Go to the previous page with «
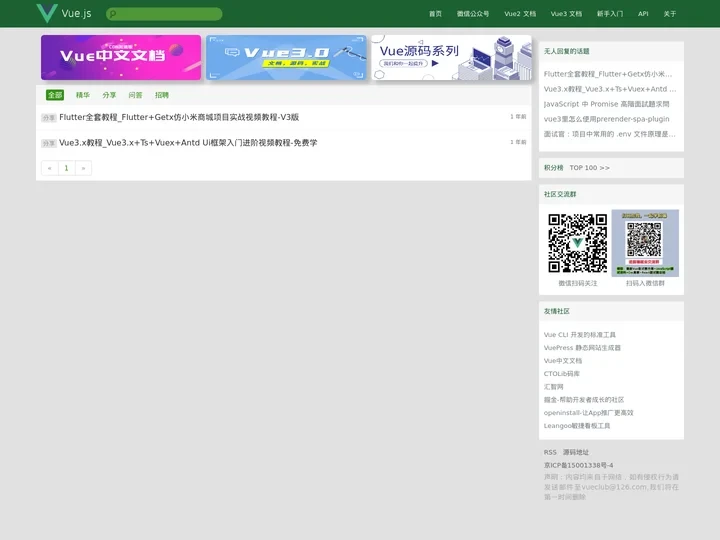 point(50,168)
